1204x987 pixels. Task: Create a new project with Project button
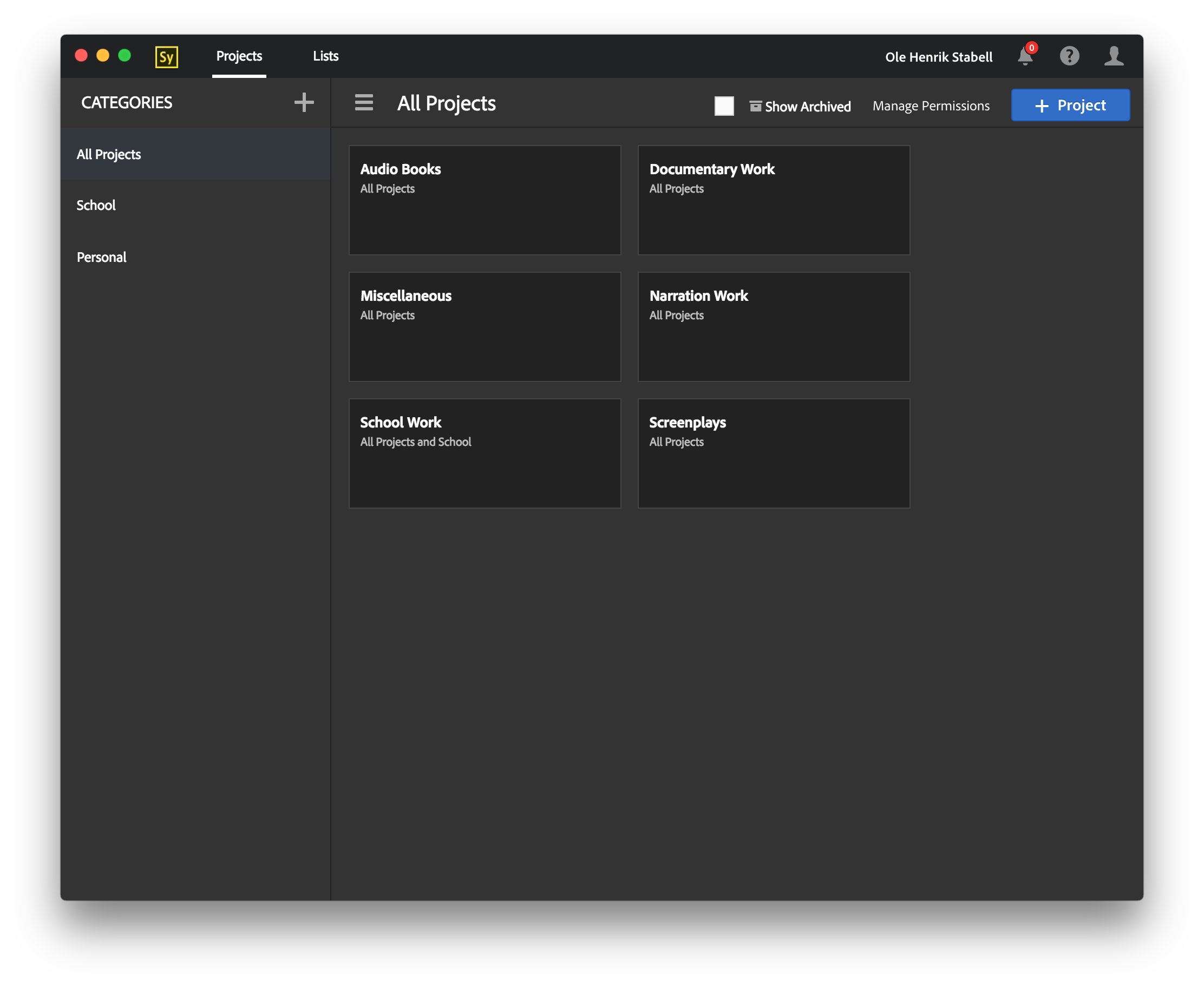coord(1070,105)
